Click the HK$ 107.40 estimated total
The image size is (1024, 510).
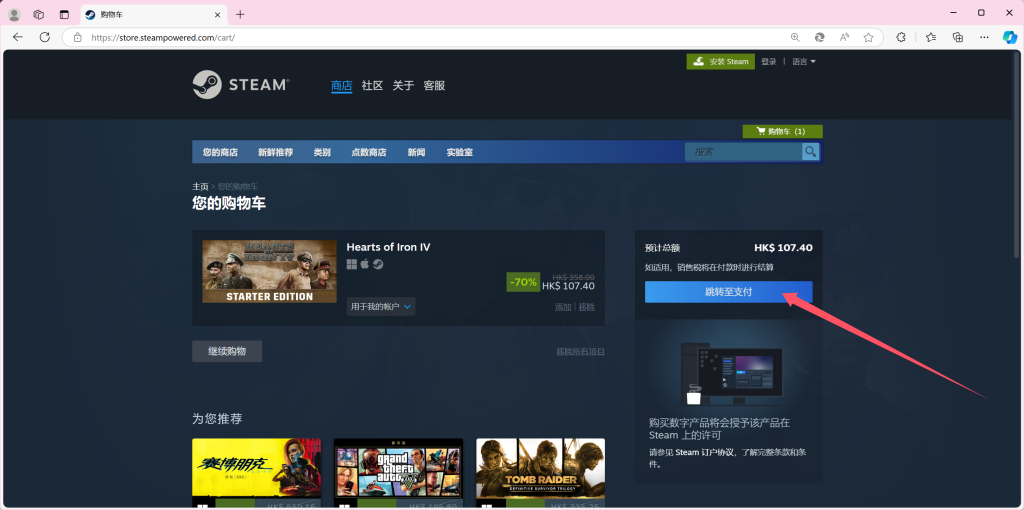tap(783, 248)
